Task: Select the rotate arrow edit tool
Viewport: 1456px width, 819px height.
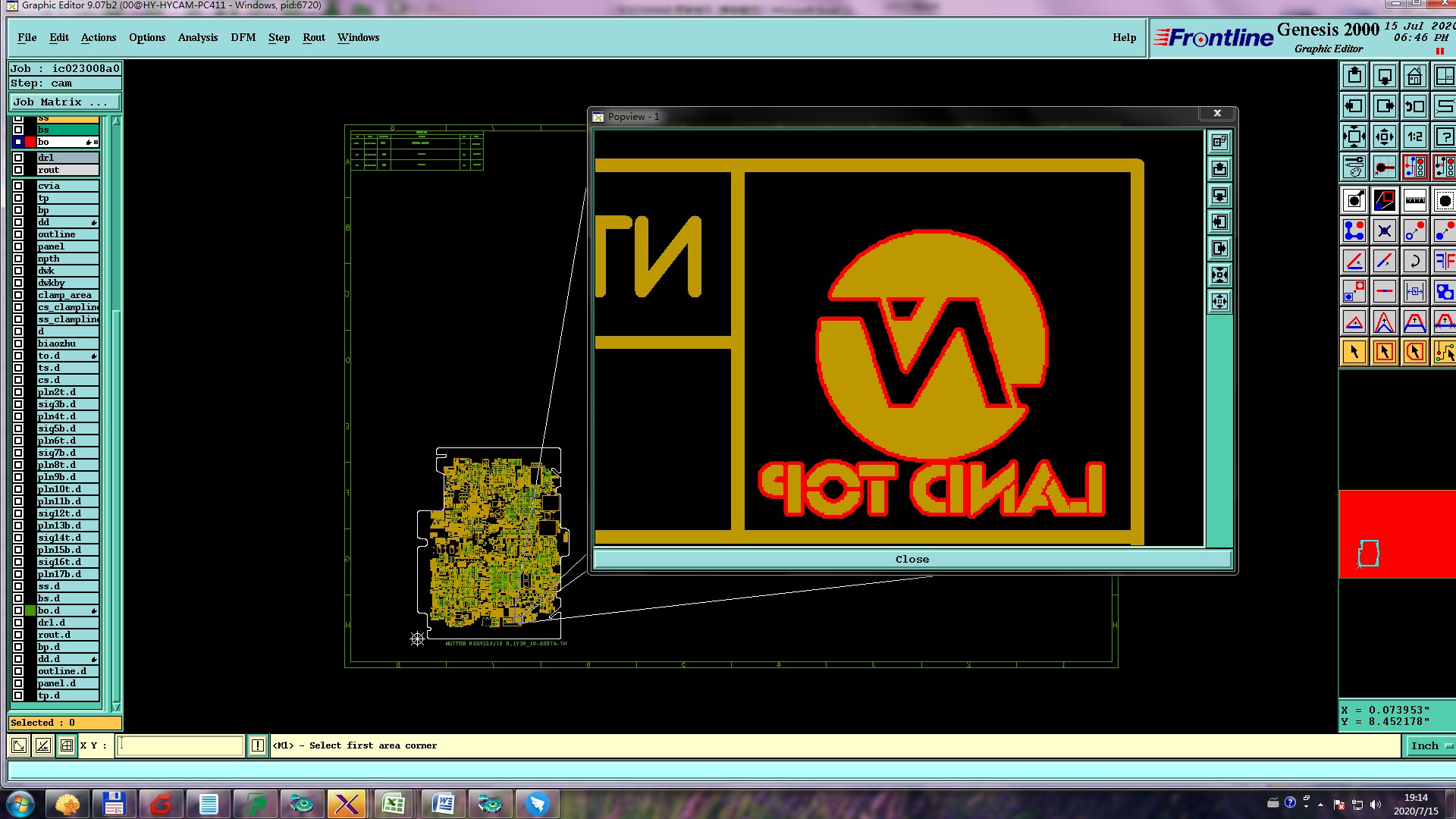Action: (1414, 262)
